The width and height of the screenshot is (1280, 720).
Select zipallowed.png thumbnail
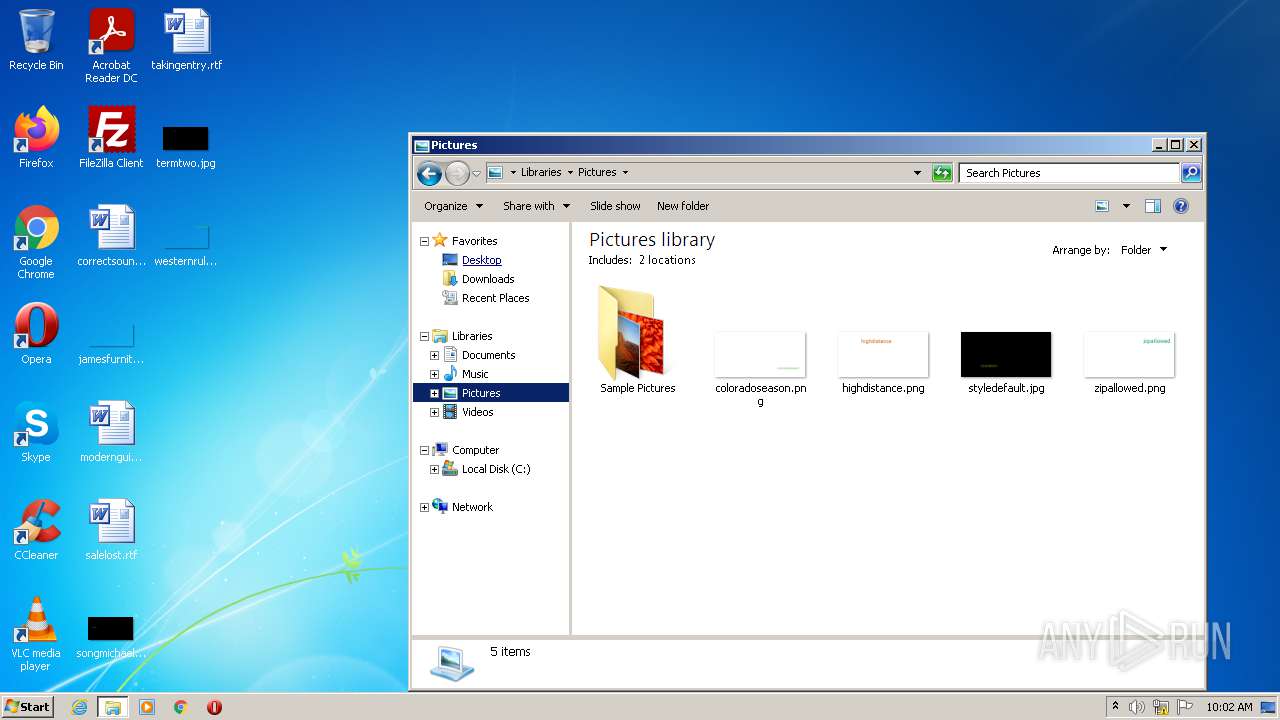tap(1130, 362)
